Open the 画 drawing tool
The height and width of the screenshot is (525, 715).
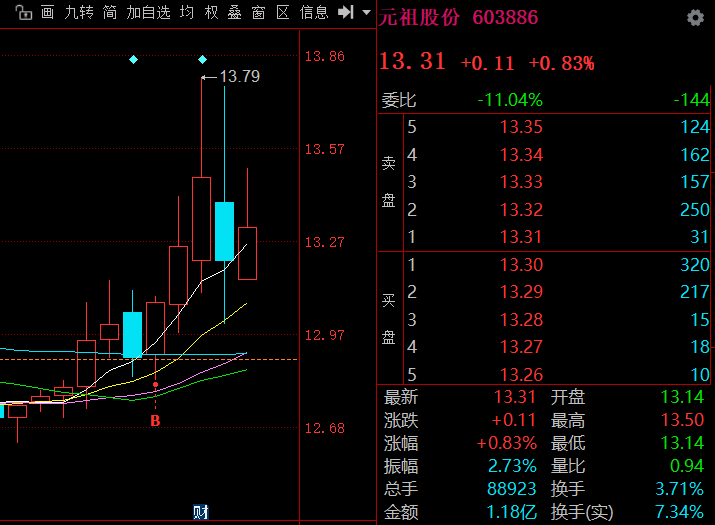tap(47, 12)
